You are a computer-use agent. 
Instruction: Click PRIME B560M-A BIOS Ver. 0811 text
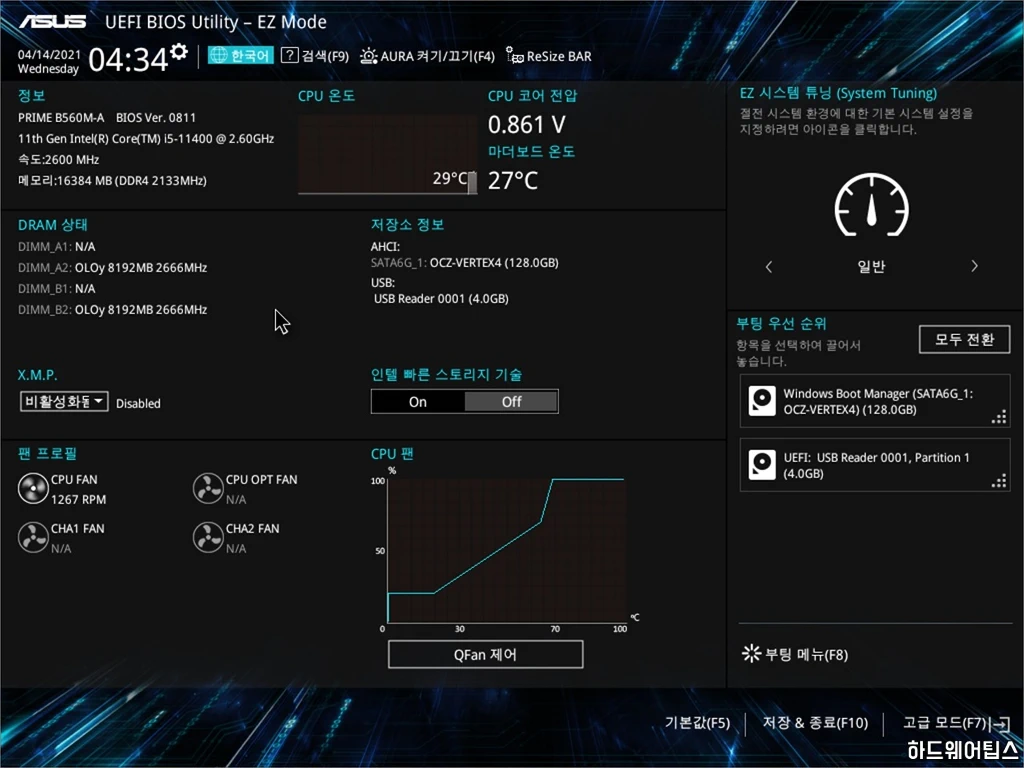click(106, 118)
